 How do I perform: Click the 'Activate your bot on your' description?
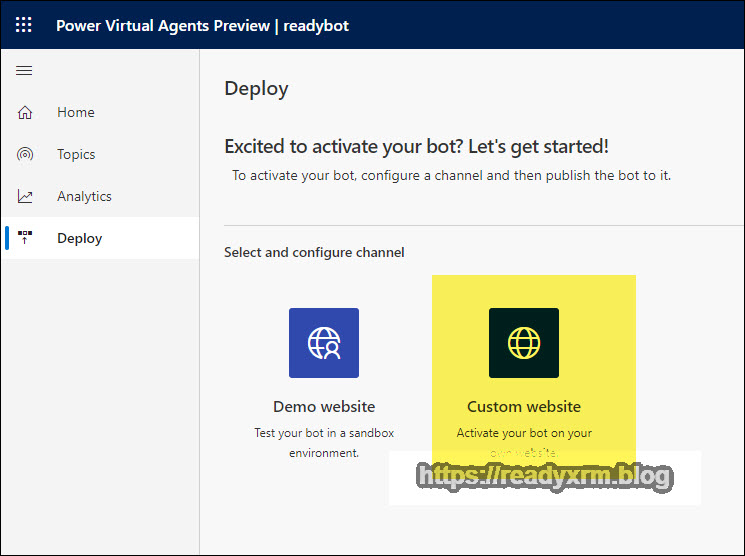[x=524, y=433]
